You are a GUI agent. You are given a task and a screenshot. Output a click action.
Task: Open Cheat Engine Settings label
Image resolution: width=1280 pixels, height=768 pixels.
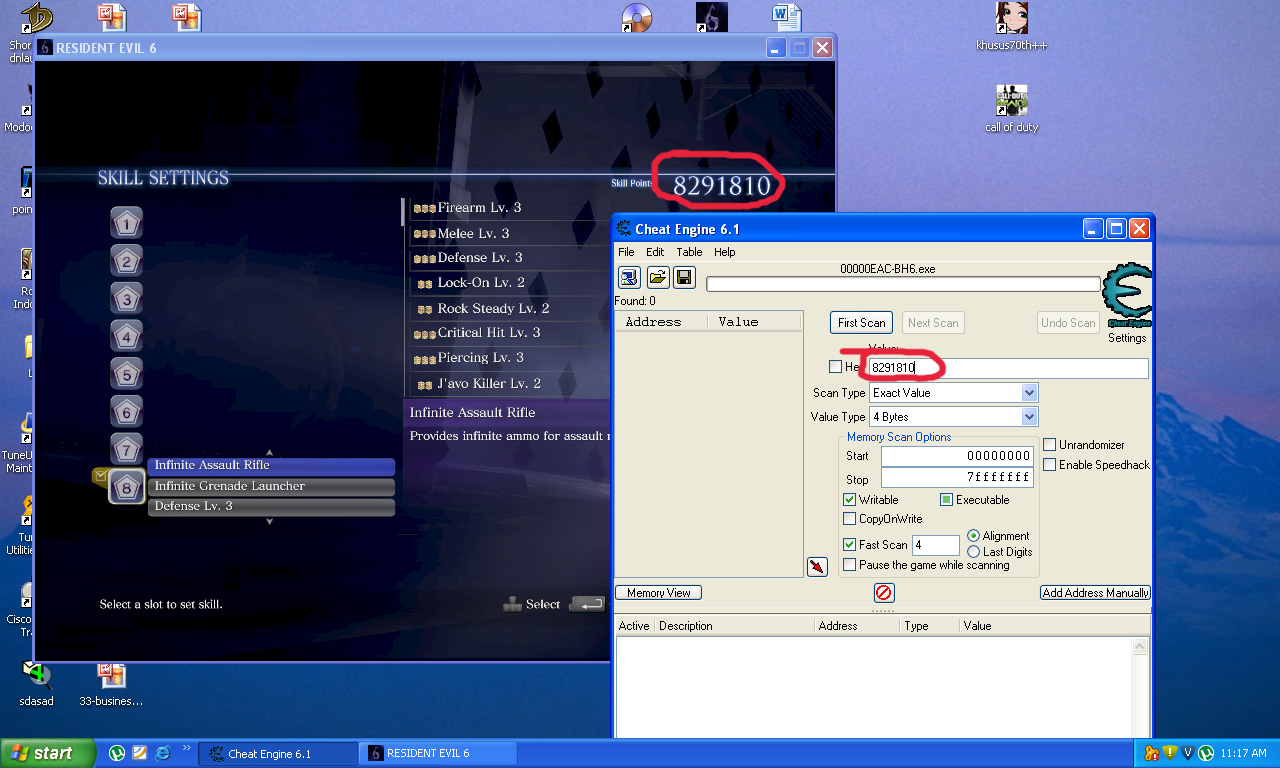tap(1127, 338)
